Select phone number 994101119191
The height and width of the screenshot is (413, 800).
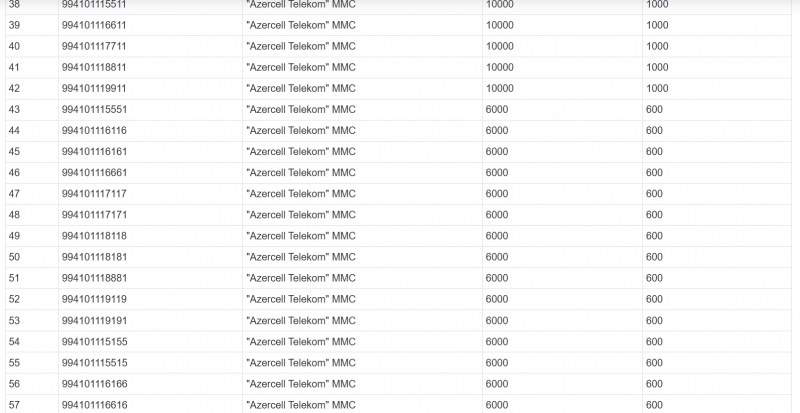94,321
